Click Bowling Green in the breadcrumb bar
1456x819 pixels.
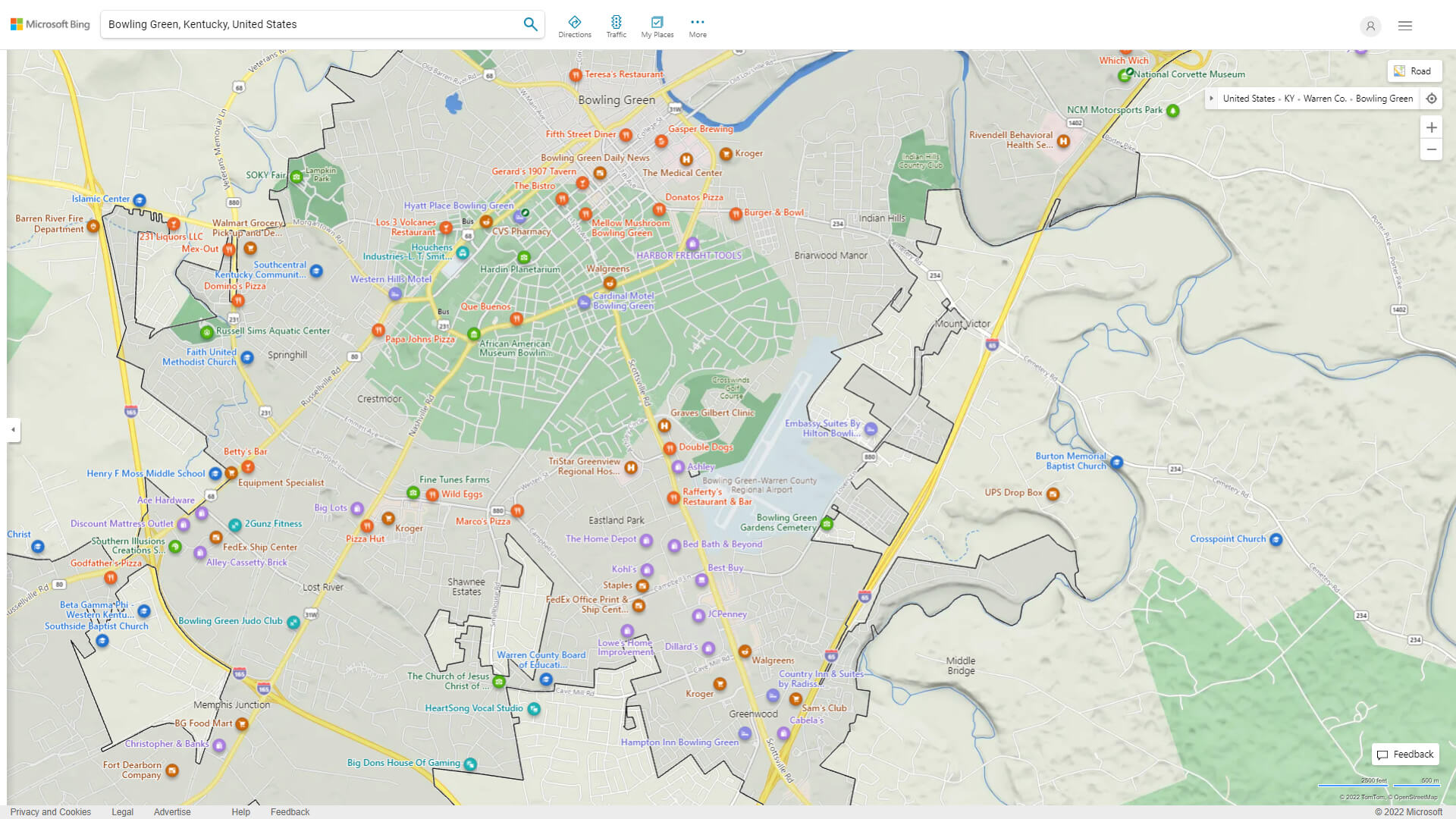point(1384,98)
